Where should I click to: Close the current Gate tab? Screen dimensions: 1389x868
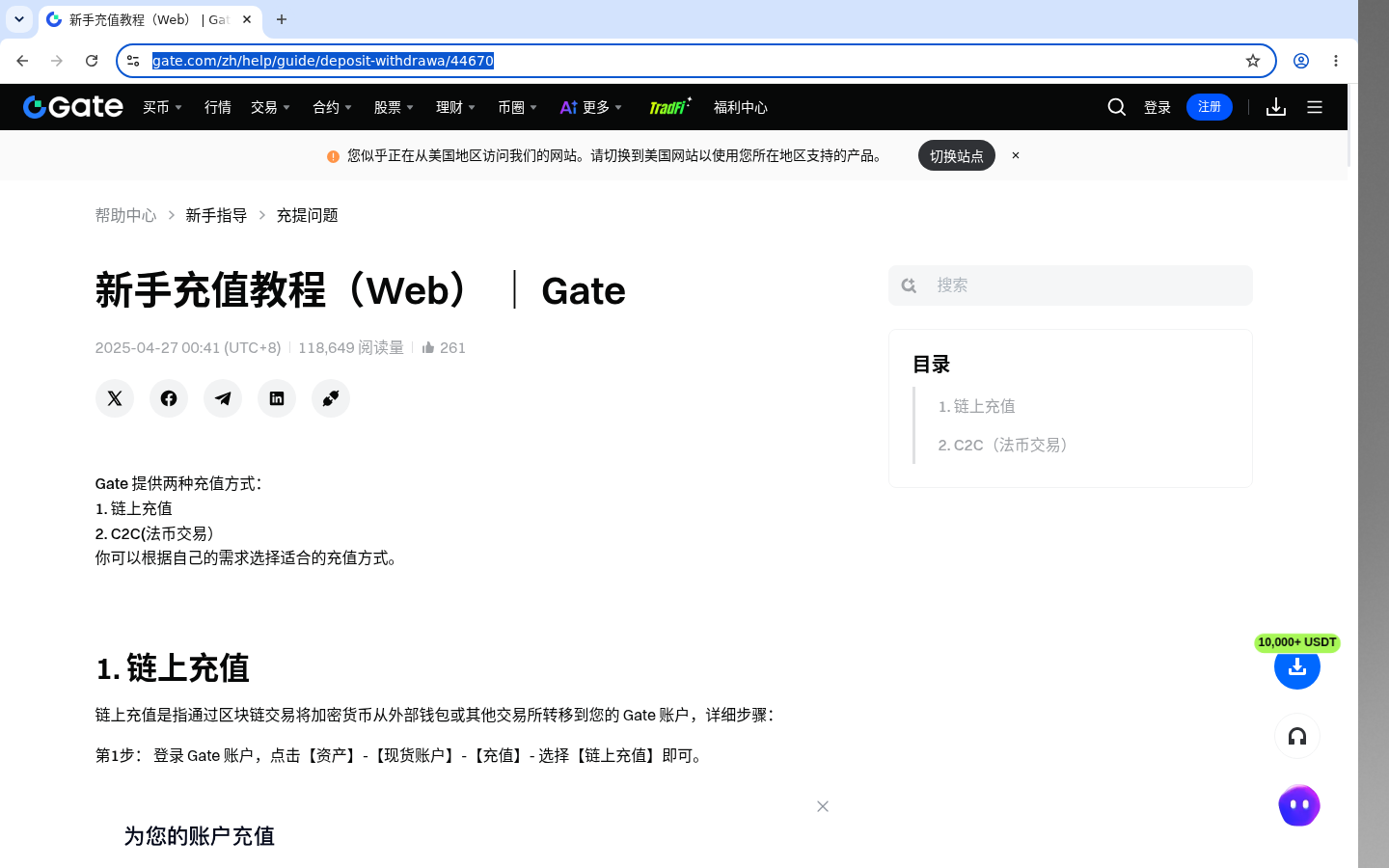pos(247,19)
